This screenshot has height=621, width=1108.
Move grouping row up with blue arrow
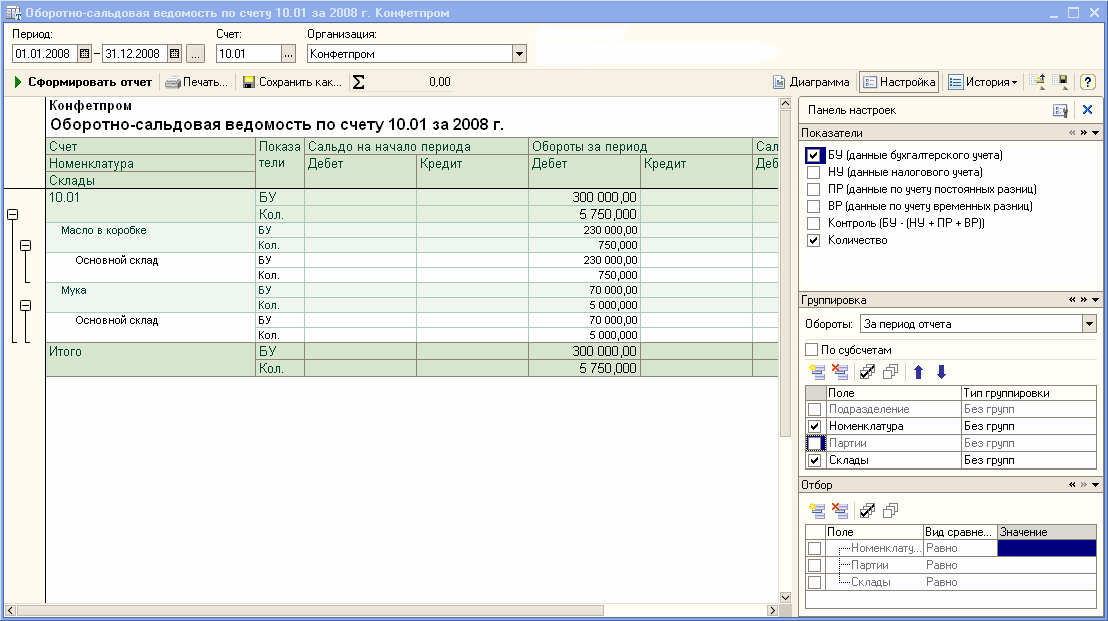(x=919, y=372)
